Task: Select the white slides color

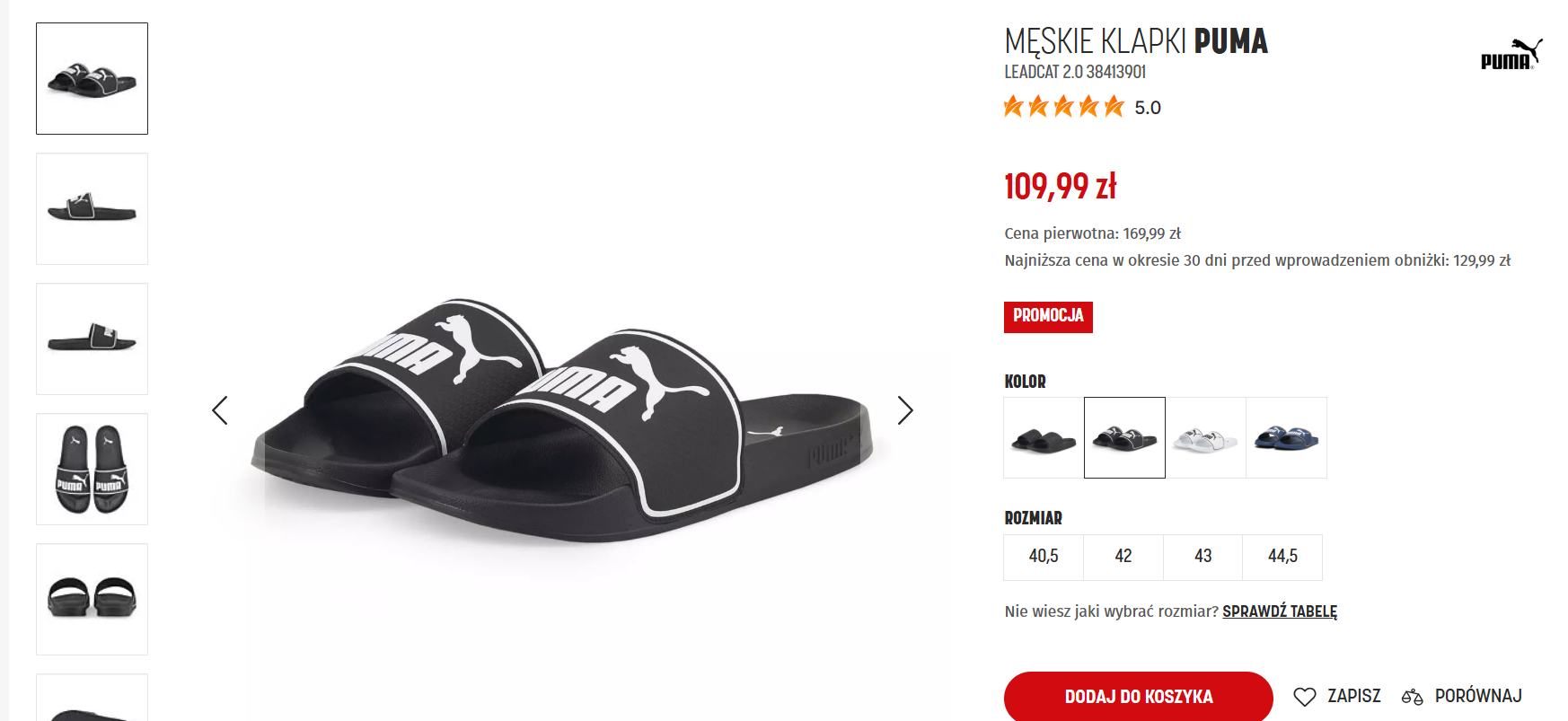Action: coord(1205,438)
